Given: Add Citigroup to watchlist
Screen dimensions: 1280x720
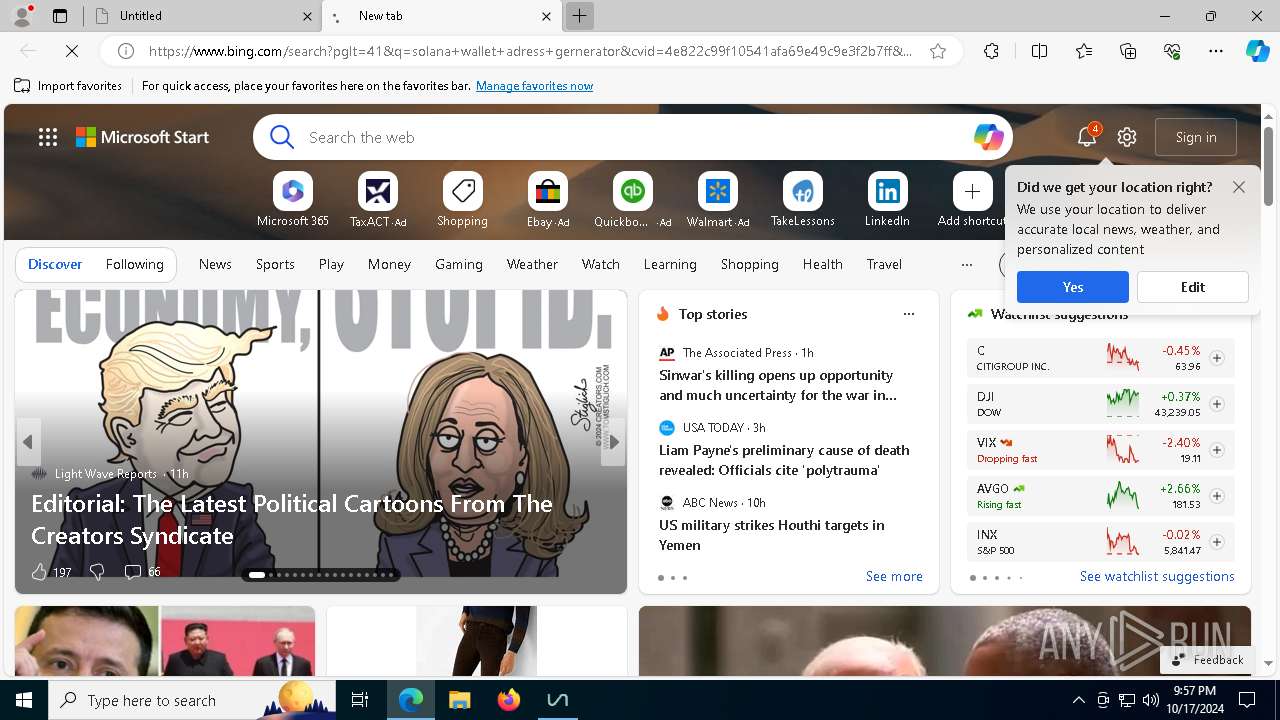Looking at the screenshot, I should [1216, 358].
